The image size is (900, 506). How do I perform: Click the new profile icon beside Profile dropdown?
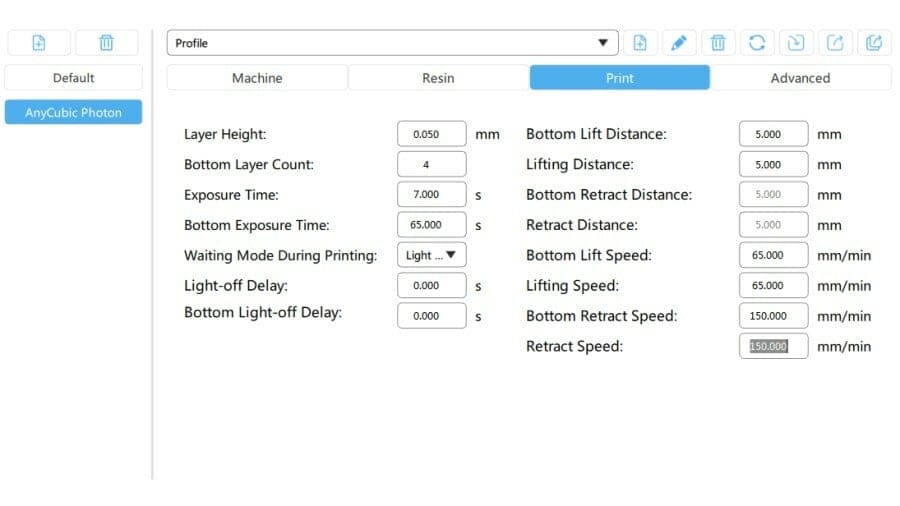(x=640, y=42)
